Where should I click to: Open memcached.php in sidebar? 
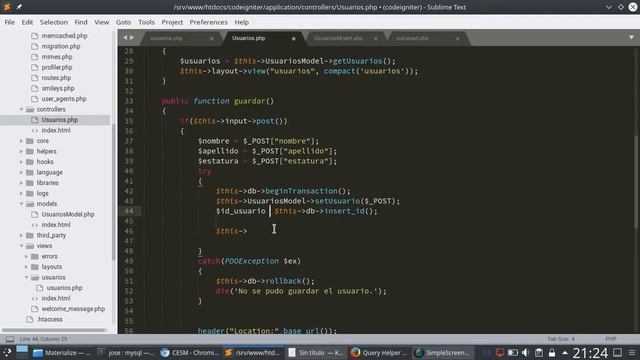pos(64,36)
